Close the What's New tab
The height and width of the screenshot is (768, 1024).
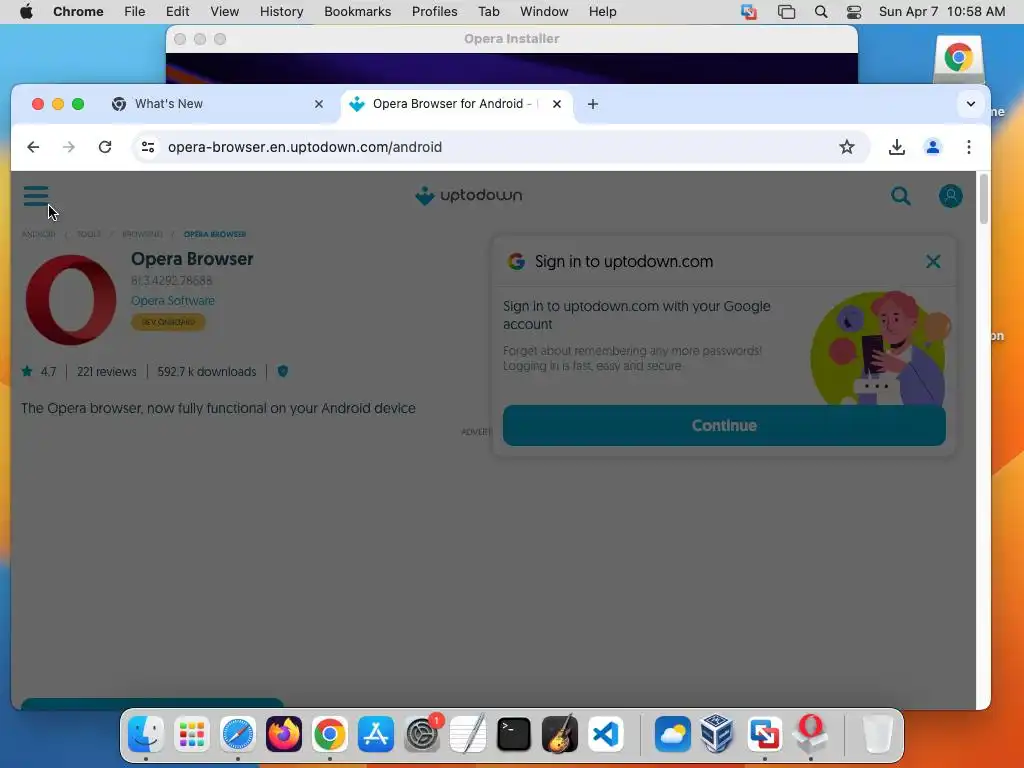(x=319, y=104)
